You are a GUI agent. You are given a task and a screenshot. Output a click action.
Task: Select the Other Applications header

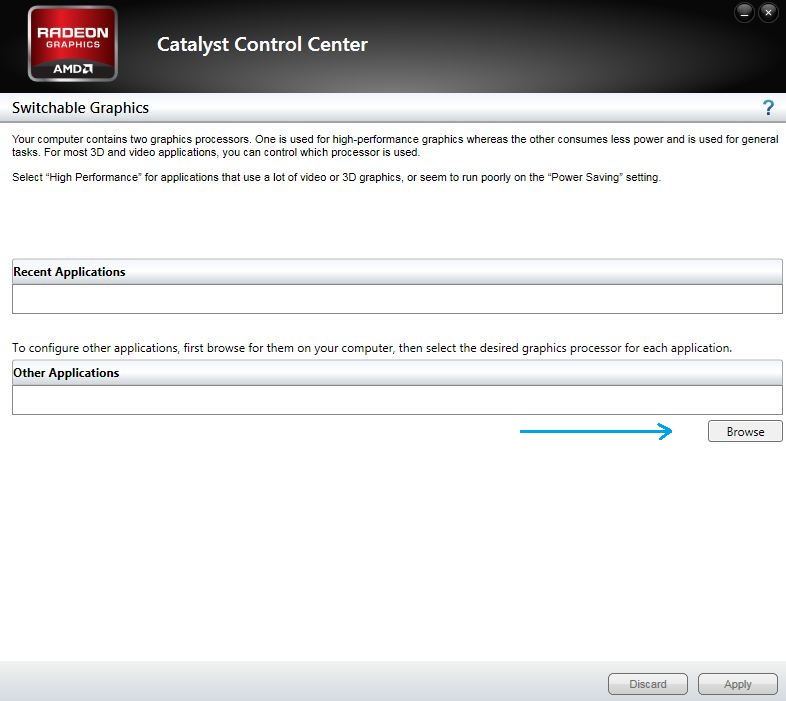click(397, 373)
